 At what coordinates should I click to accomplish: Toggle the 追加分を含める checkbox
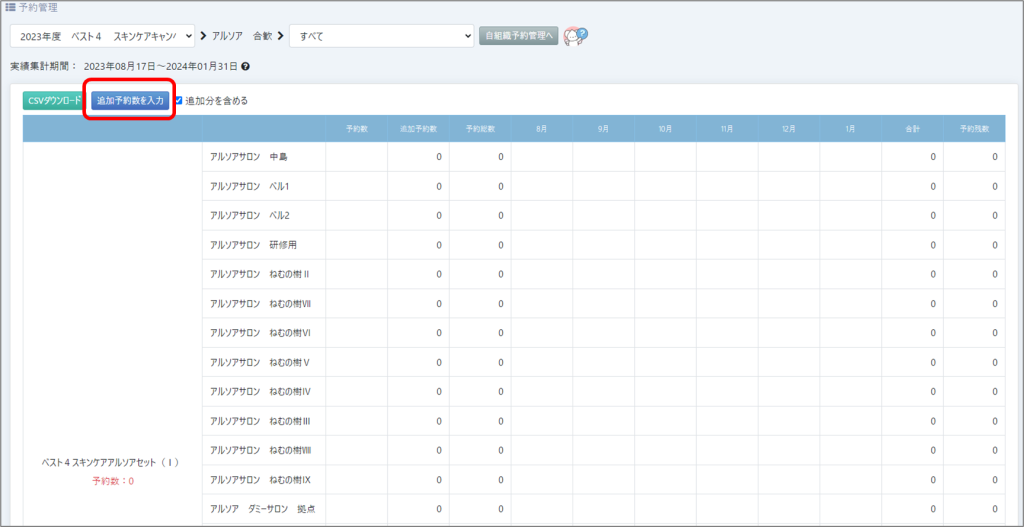[179, 101]
